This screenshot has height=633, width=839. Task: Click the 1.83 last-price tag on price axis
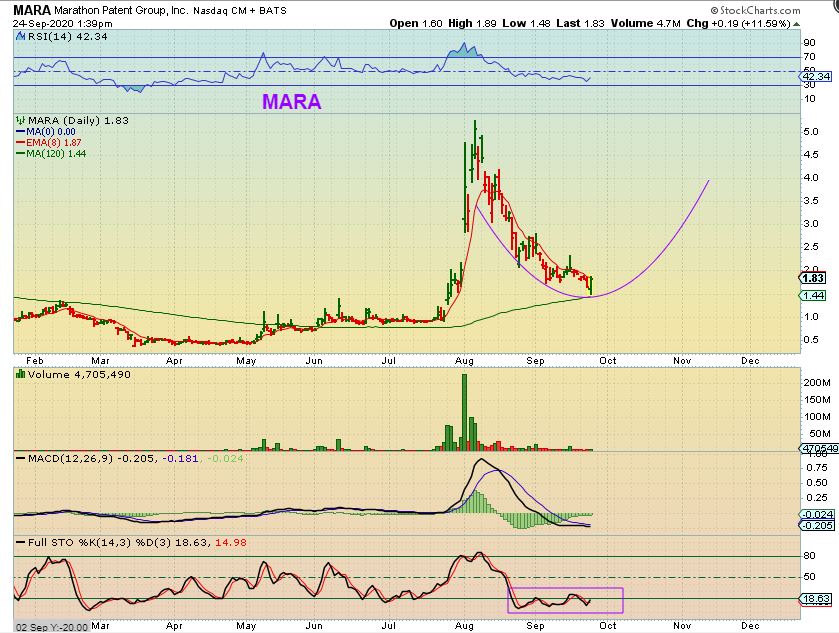(813, 278)
